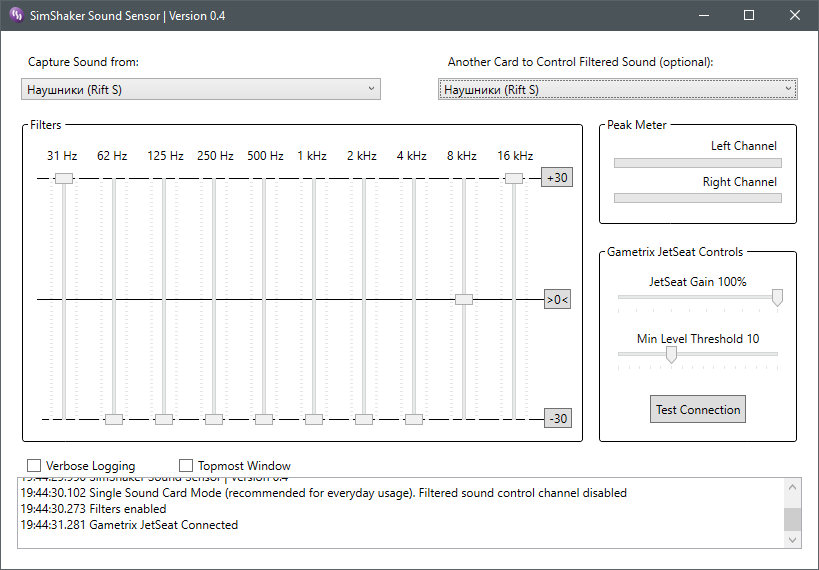Click the 4 kHz filter slider thumb
Viewport: 819px width, 570px height.
click(x=414, y=419)
